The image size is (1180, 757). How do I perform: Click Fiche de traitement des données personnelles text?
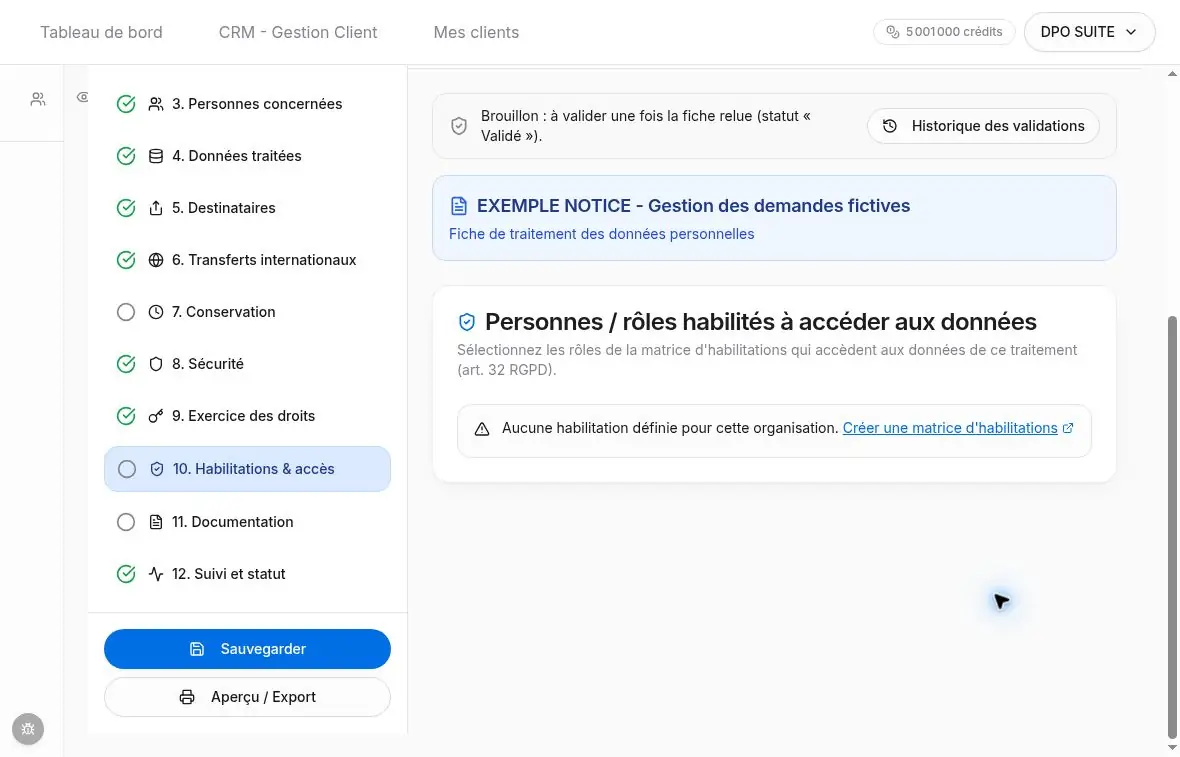tap(601, 234)
